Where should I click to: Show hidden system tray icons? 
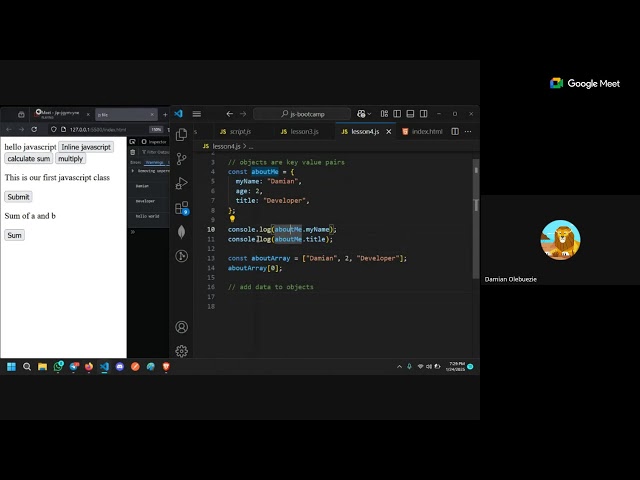tap(399, 367)
